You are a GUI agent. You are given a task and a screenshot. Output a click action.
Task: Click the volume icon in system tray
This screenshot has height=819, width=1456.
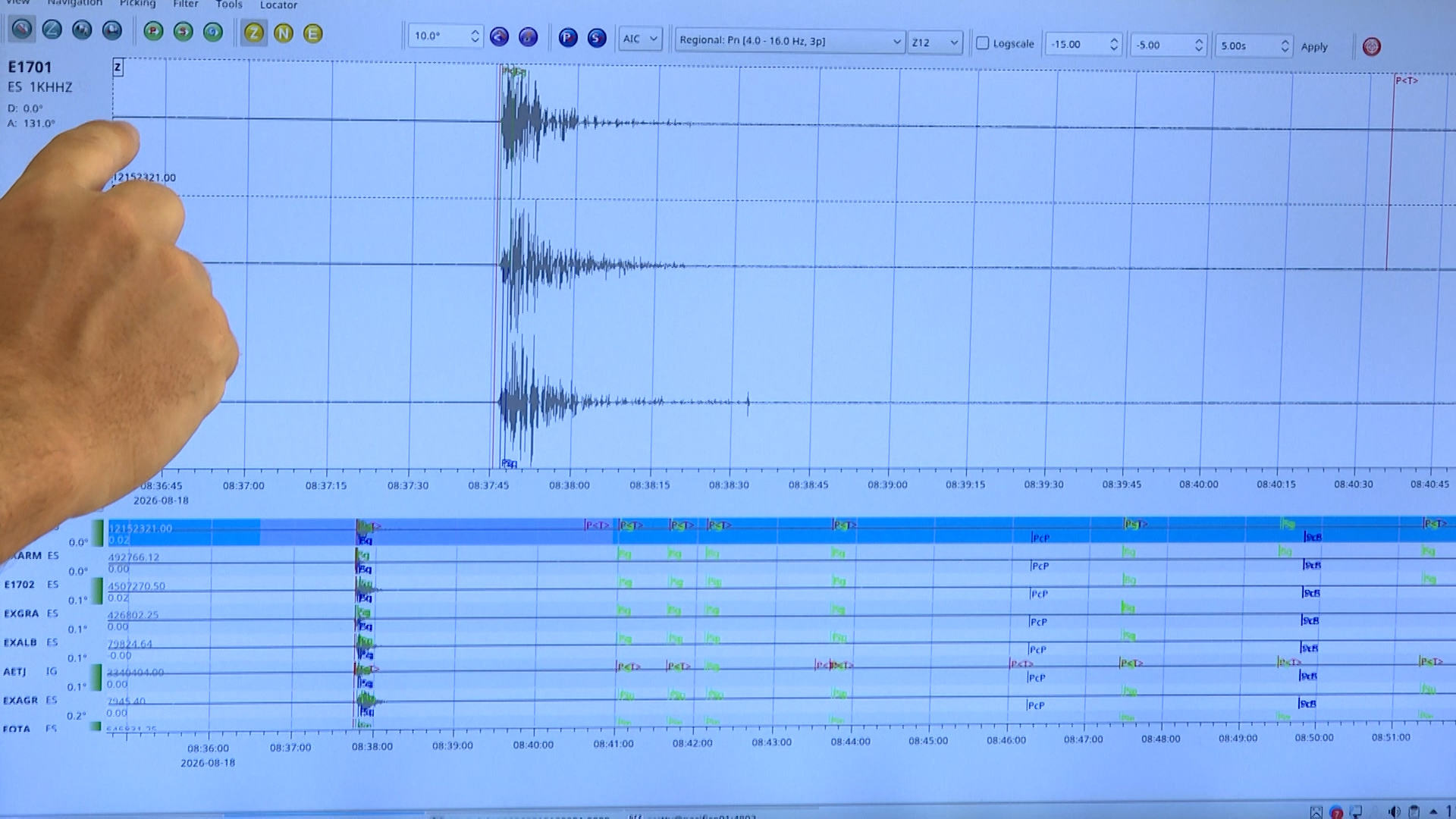[1394, 811]
